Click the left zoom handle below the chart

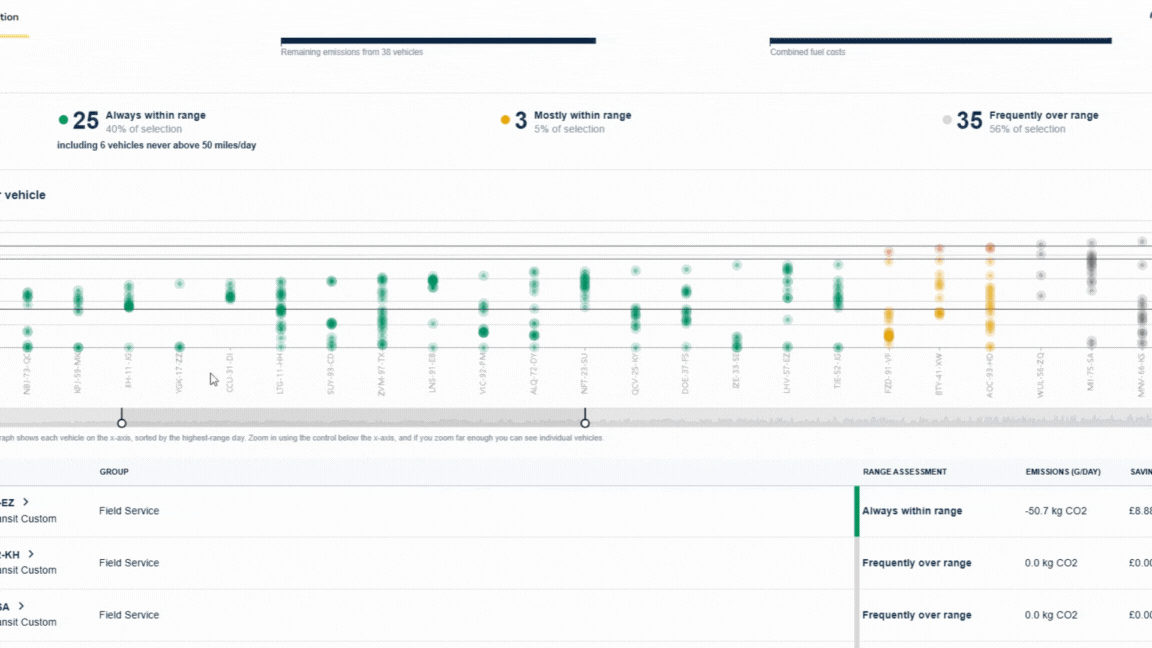121,420
